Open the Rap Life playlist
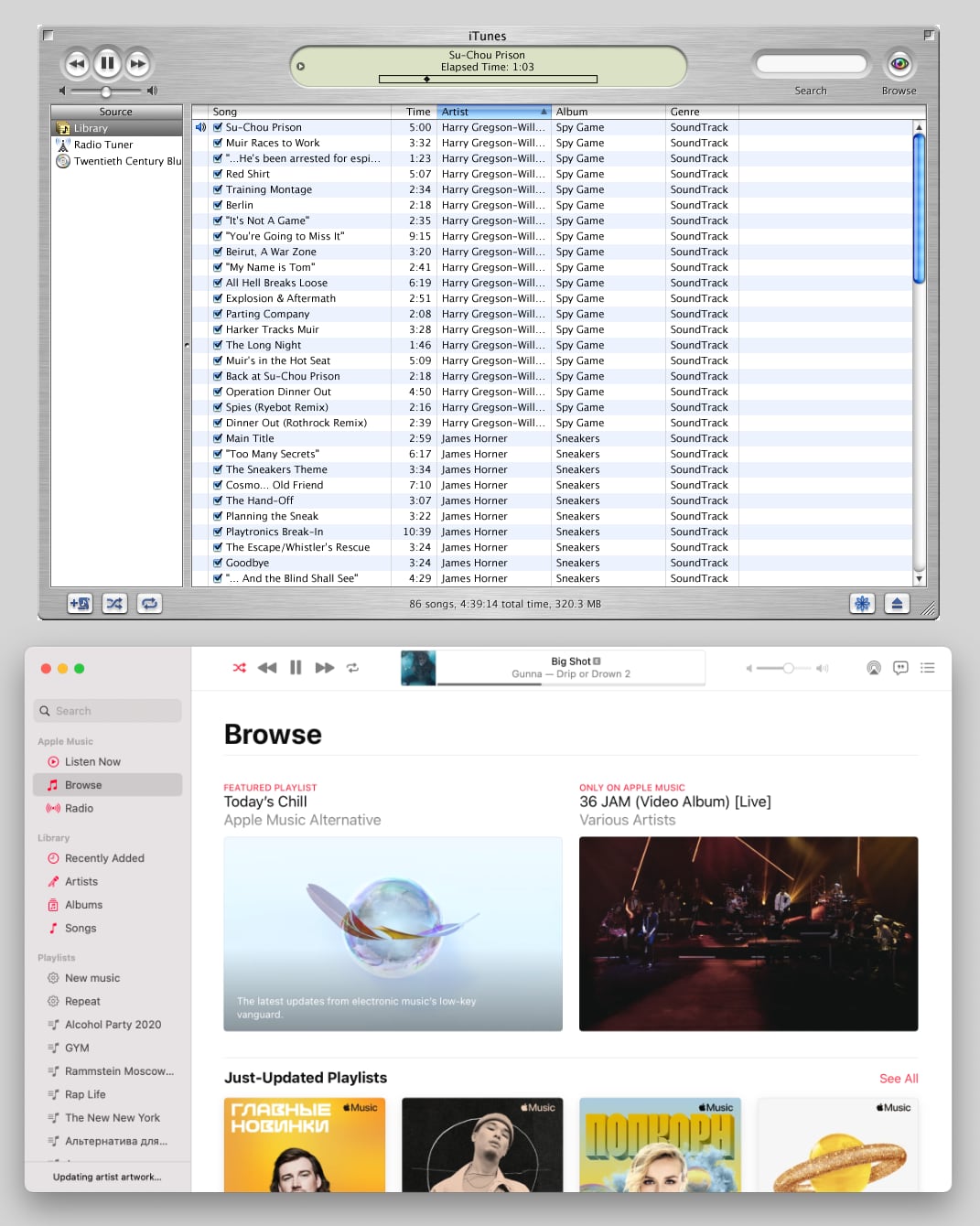 pyautogui.click(x=108, y=1094)
